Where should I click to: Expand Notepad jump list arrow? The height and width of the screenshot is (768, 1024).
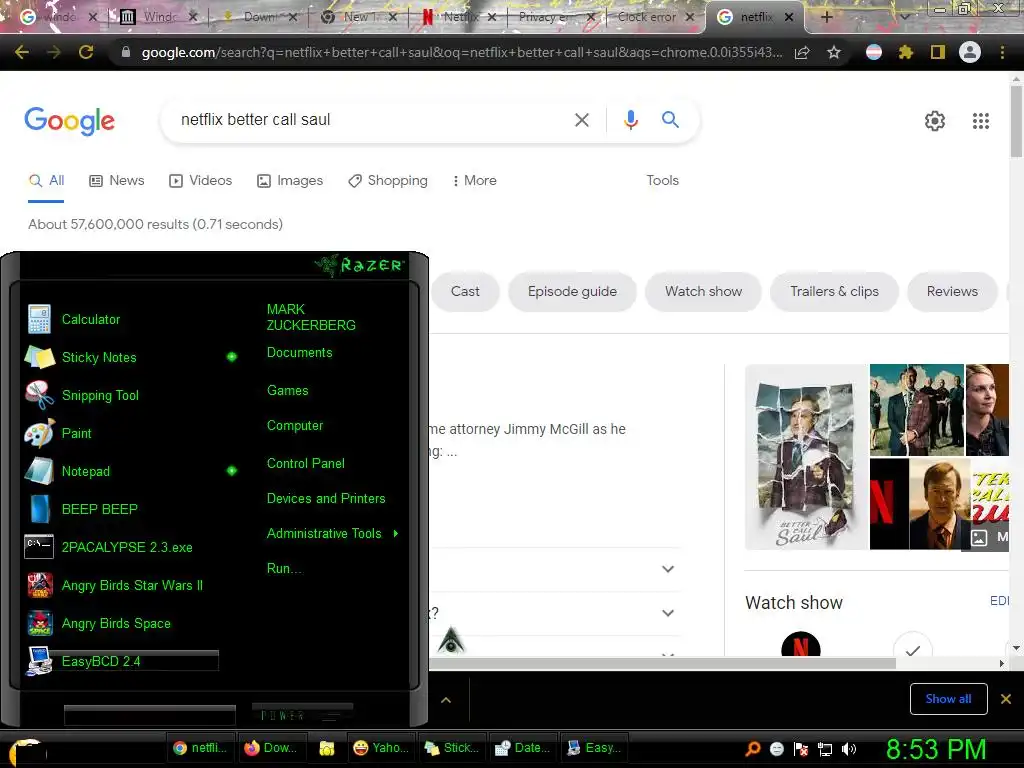coord(231,470)
